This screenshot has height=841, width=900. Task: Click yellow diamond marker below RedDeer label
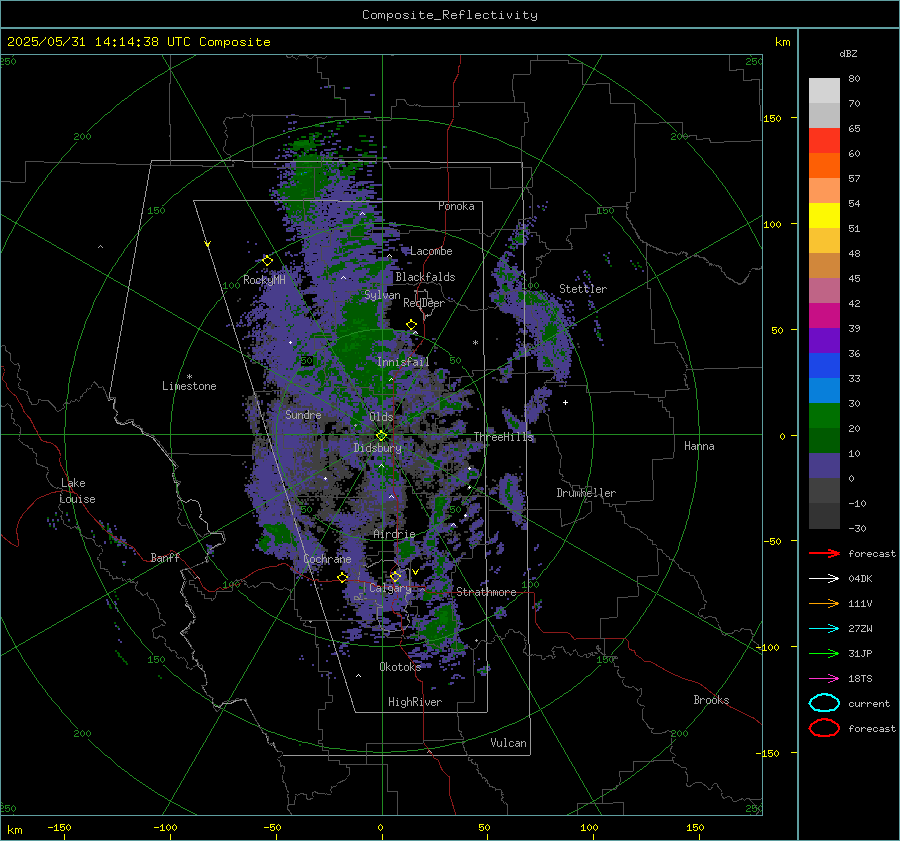pos(411,325)
